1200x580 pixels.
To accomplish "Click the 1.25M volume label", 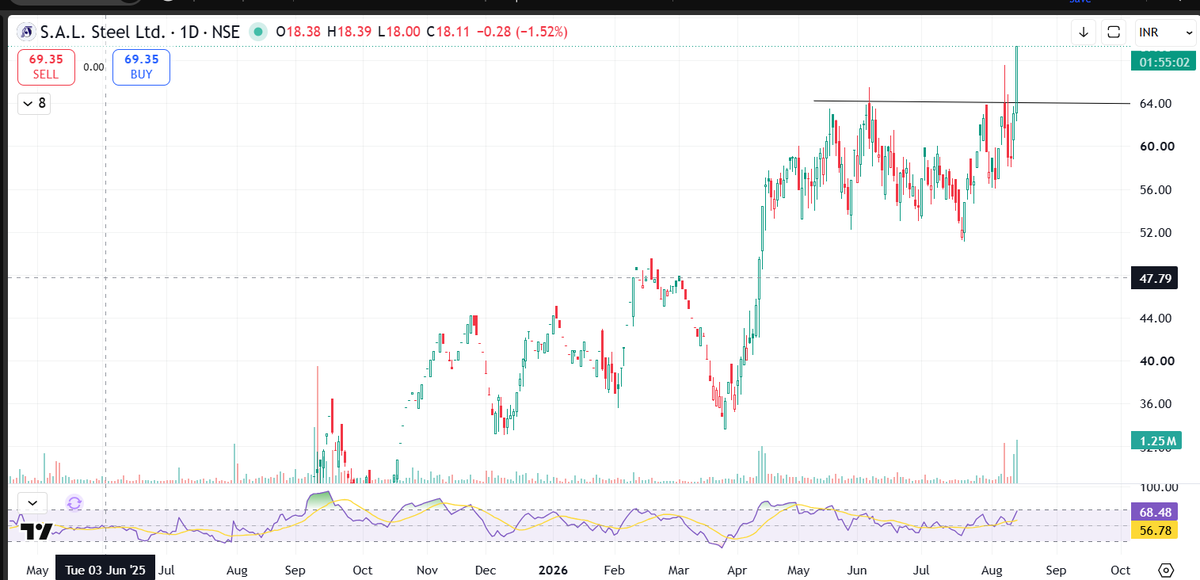I will (x=1157, y=440).
